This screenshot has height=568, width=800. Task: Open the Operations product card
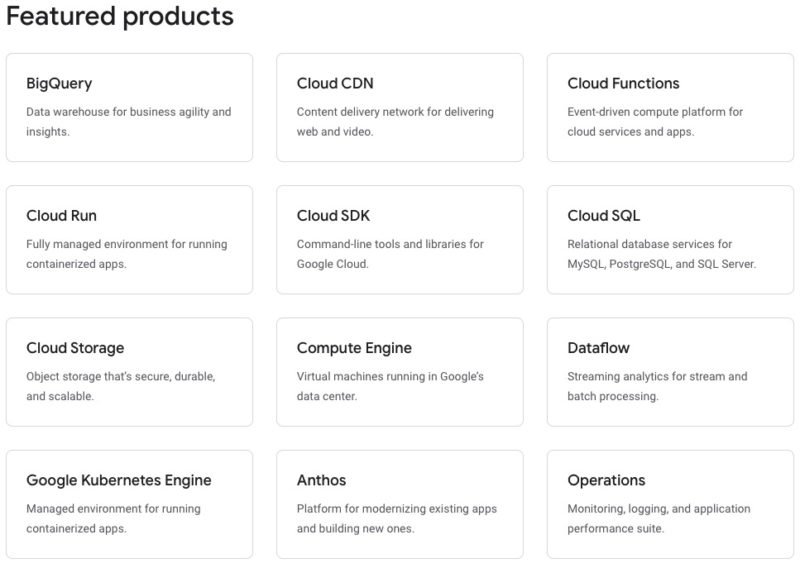pyautogui.click(x=670, y=504)
